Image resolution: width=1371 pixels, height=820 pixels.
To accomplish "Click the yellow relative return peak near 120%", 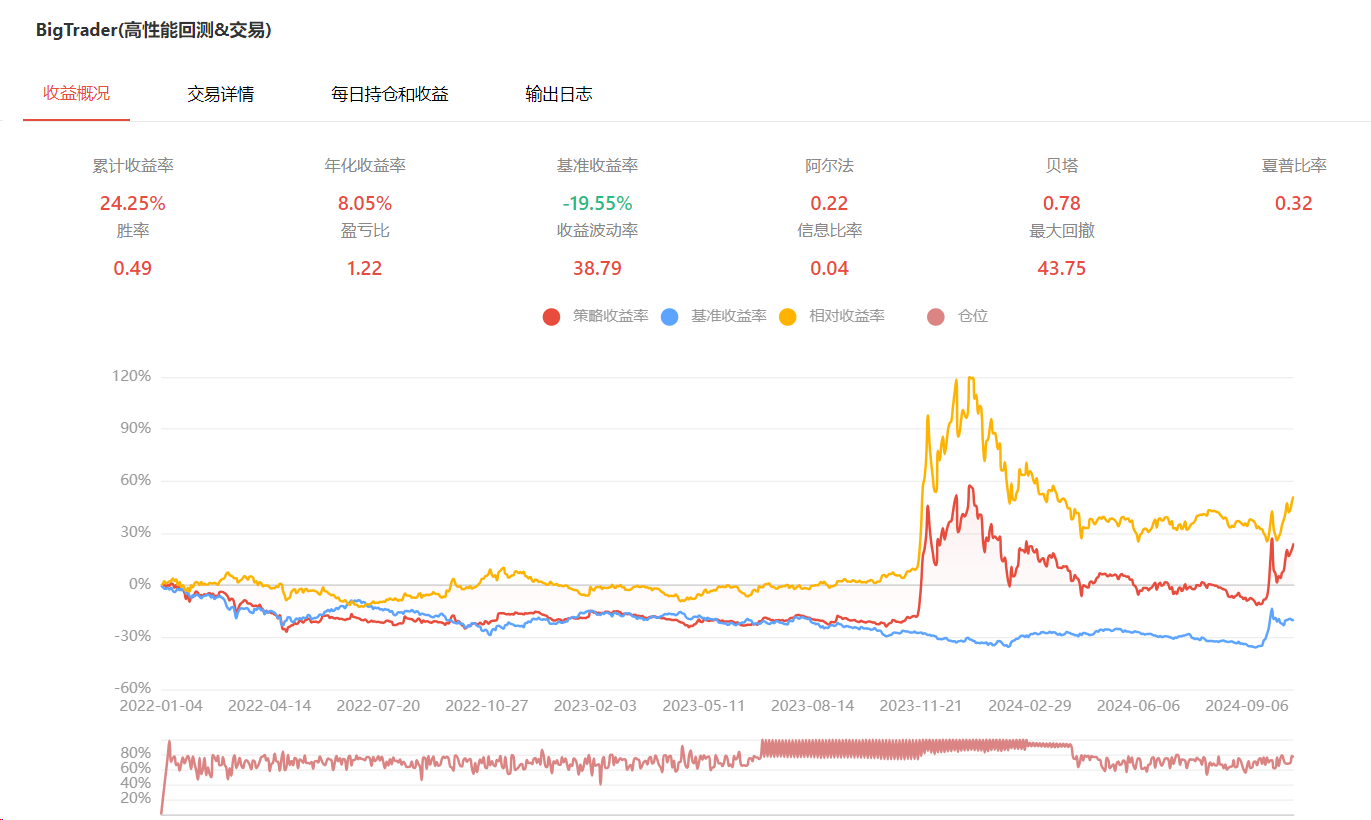I will tap(970, 378).
